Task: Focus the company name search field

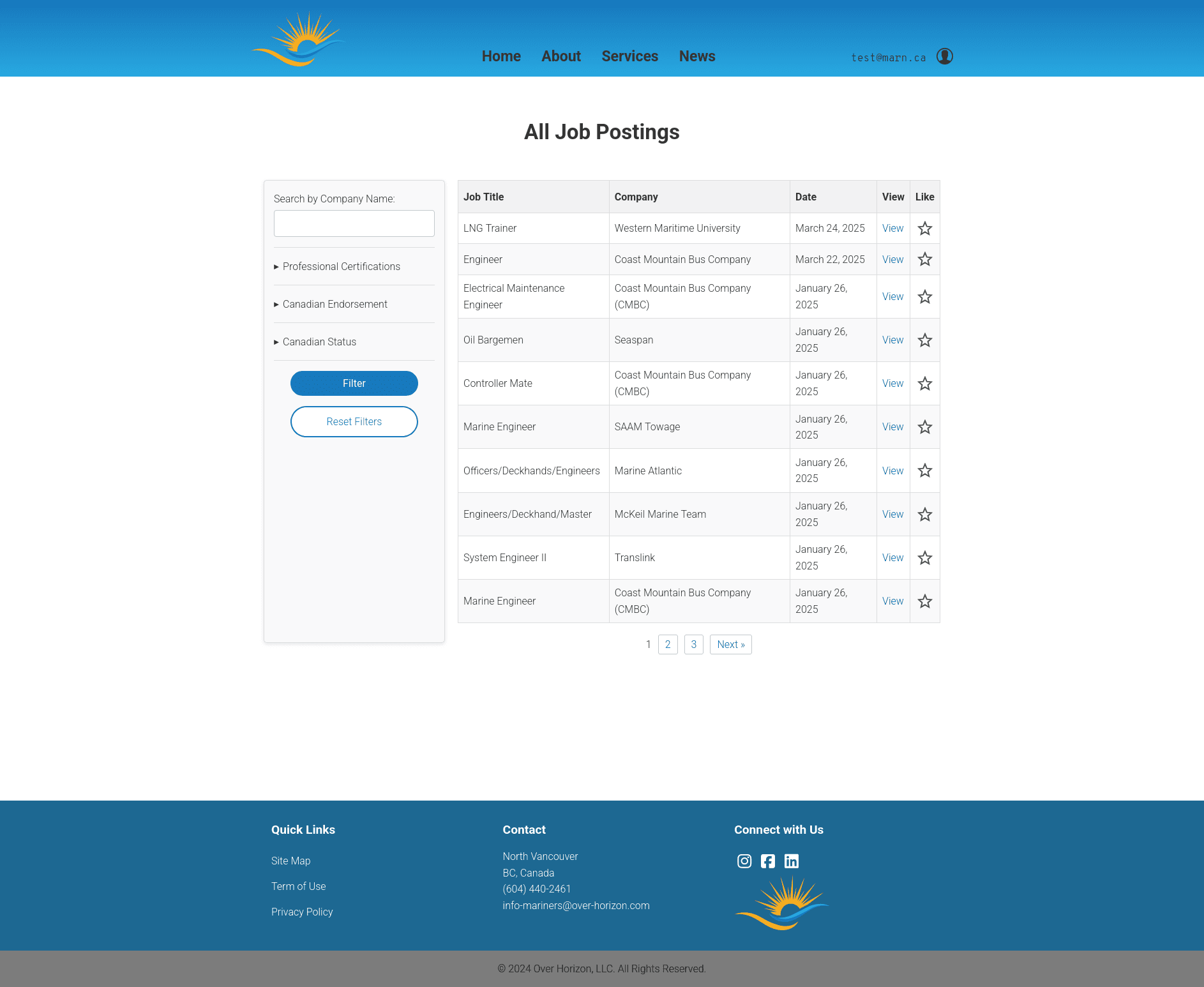Action: 354,223
